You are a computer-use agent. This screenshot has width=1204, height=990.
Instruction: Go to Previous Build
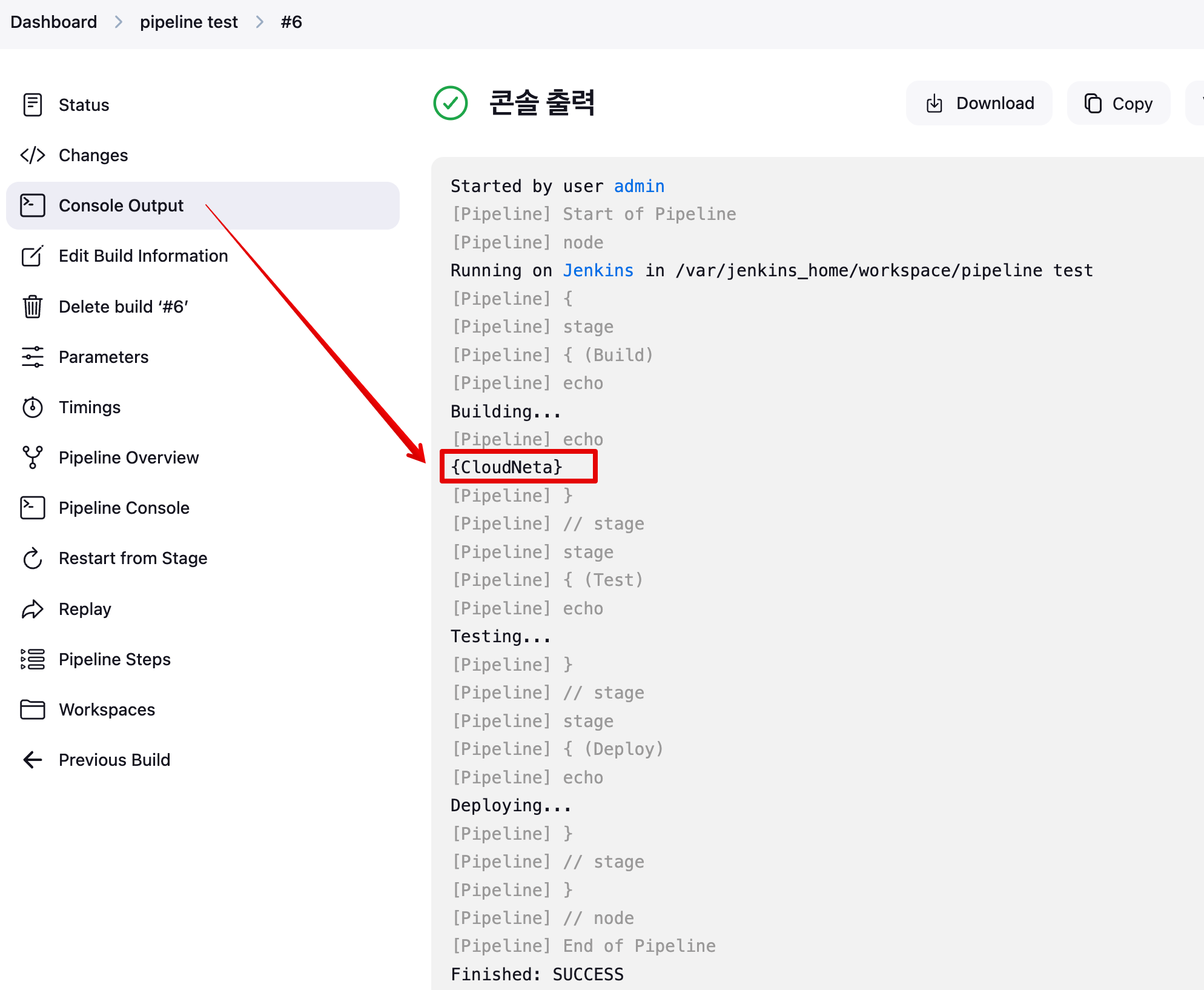click(x=114, y=760)
